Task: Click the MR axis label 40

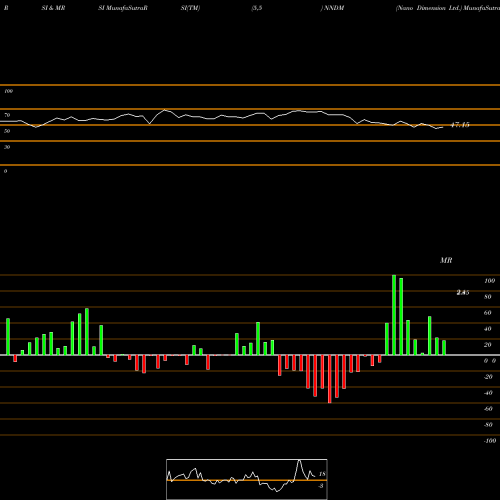Action: point(488,329)
